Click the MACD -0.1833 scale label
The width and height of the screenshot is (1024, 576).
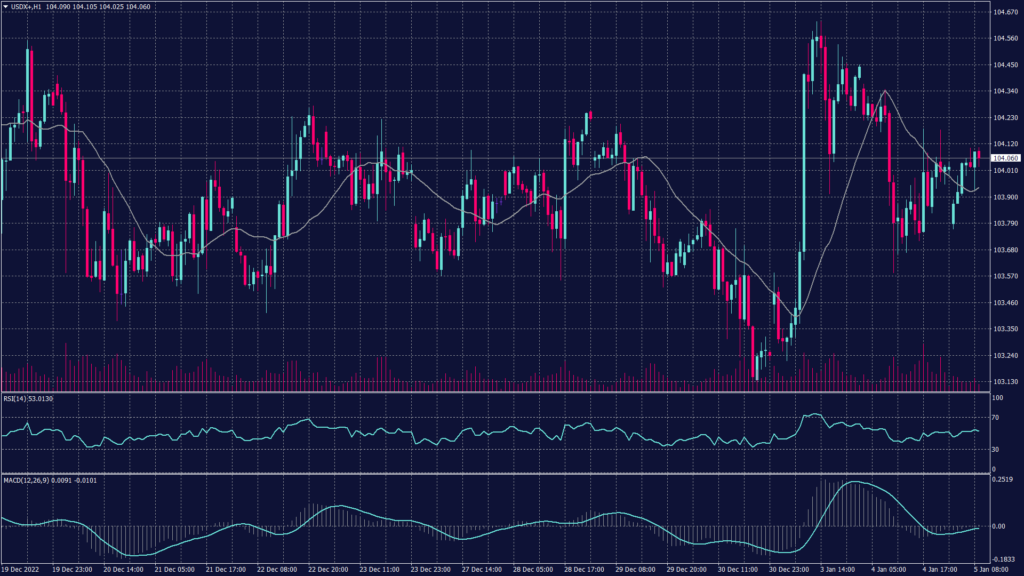point(1002,559)
